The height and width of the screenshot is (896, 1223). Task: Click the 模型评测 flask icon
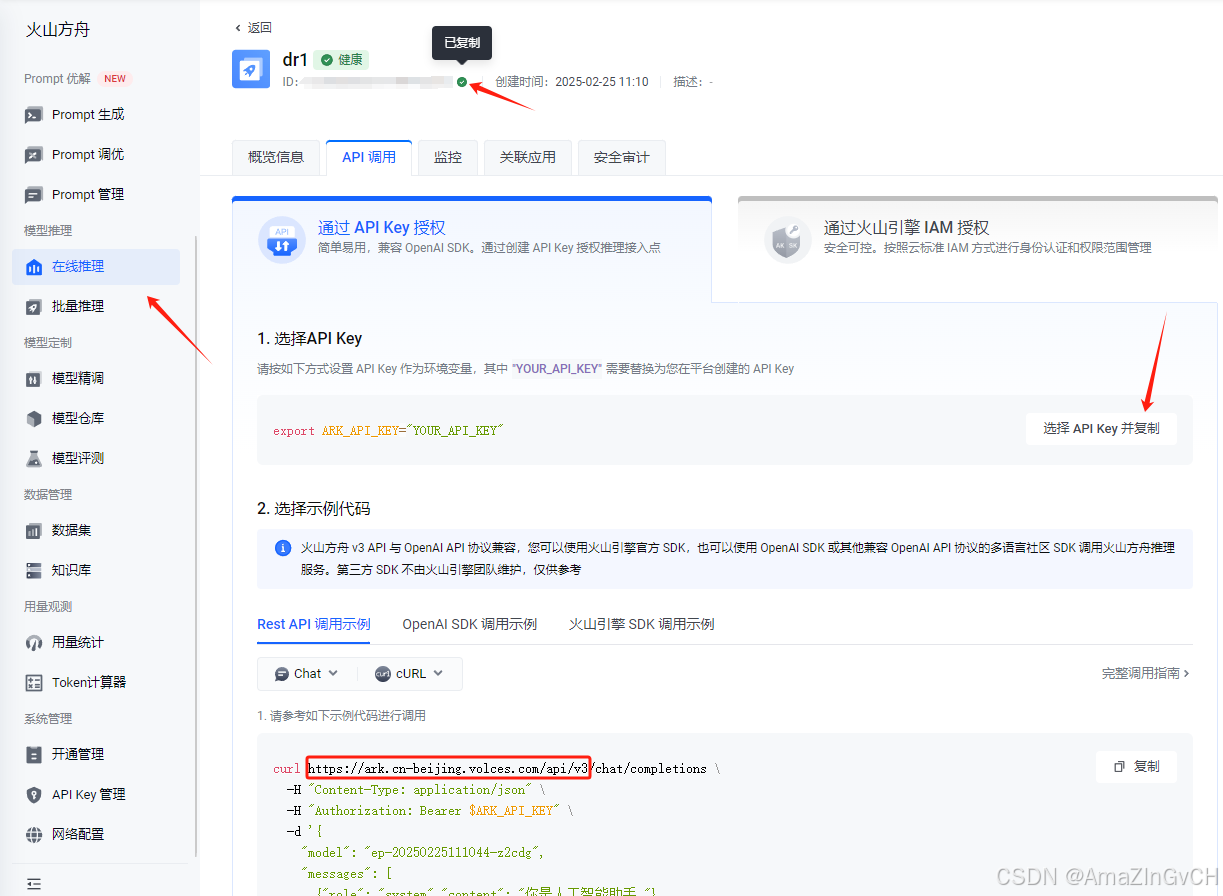pos(34,459)
